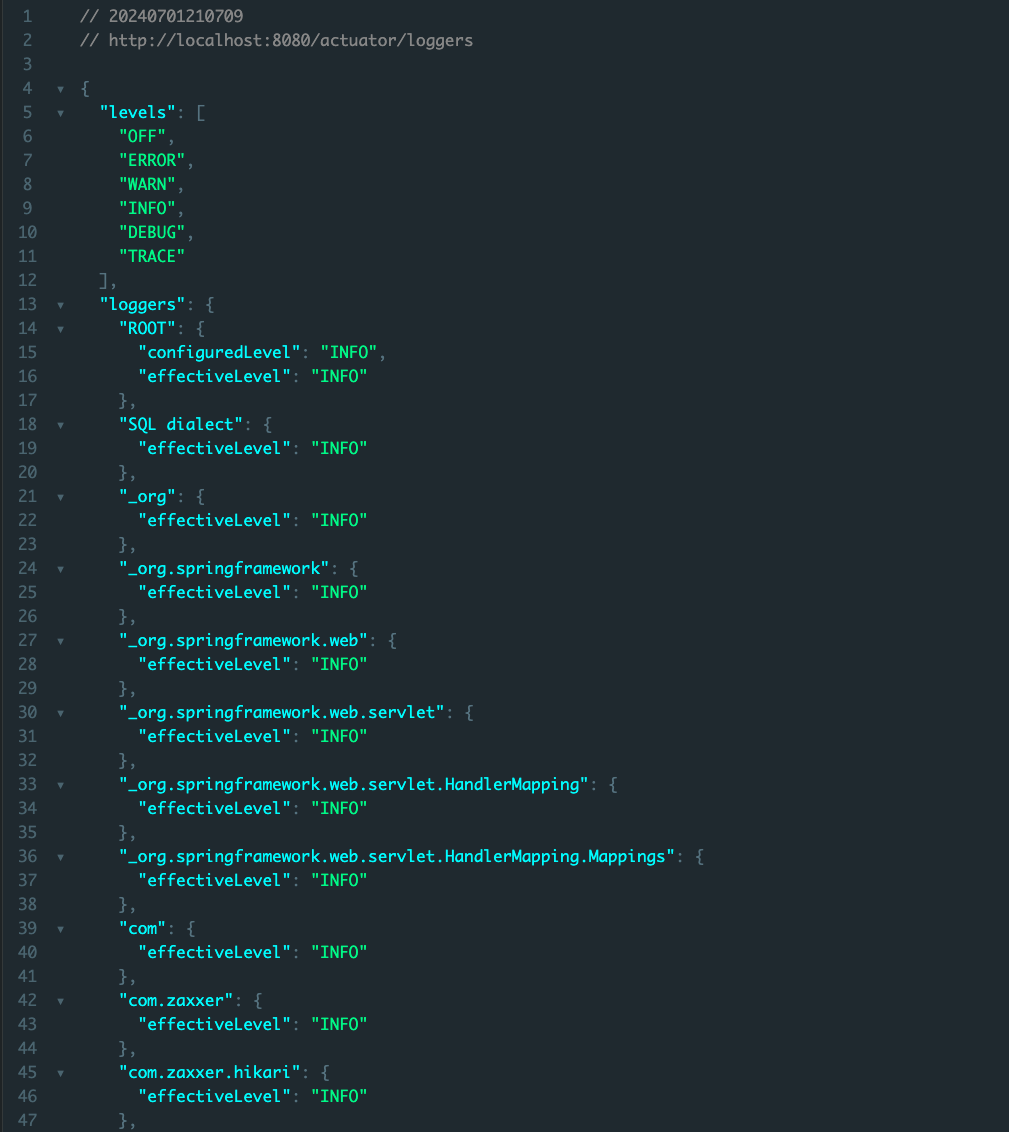Collapse the "loggers" object
The image size is (1009, 1132).
[61, 305]
